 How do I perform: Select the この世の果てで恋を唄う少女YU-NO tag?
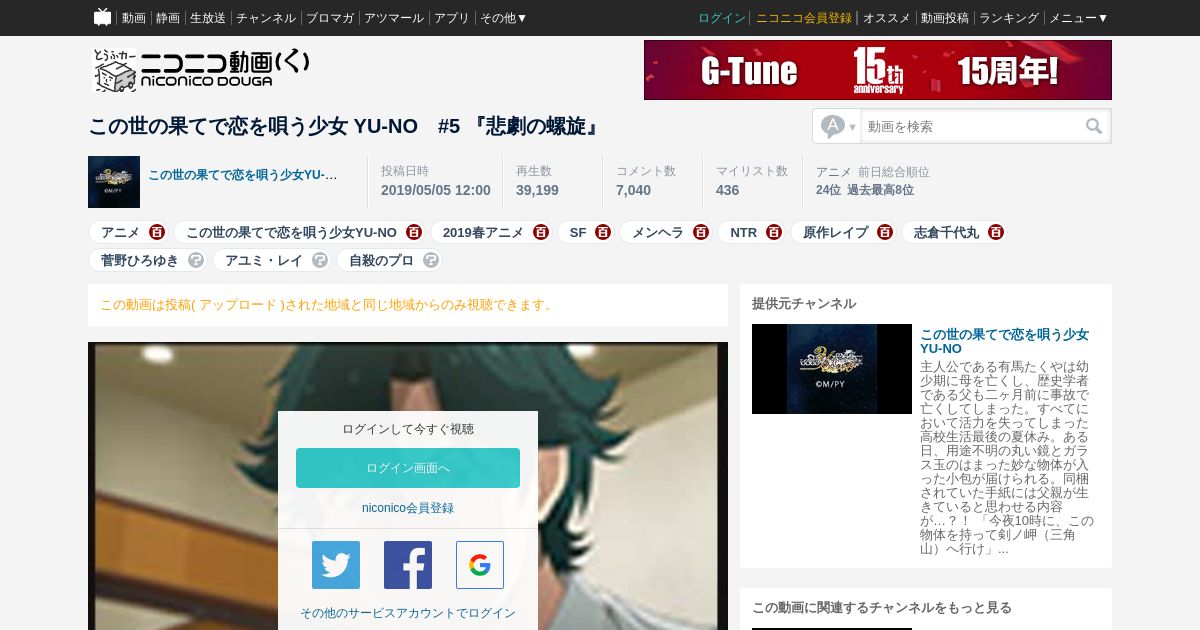pos(291,232)
